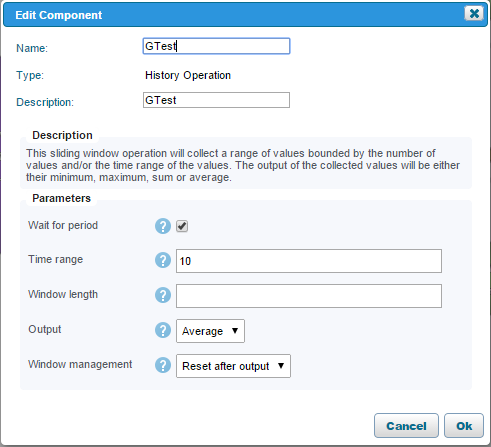Confirm changes with the Ok button
The width and height of the screenshot is (491, 447).
(464, 426)
